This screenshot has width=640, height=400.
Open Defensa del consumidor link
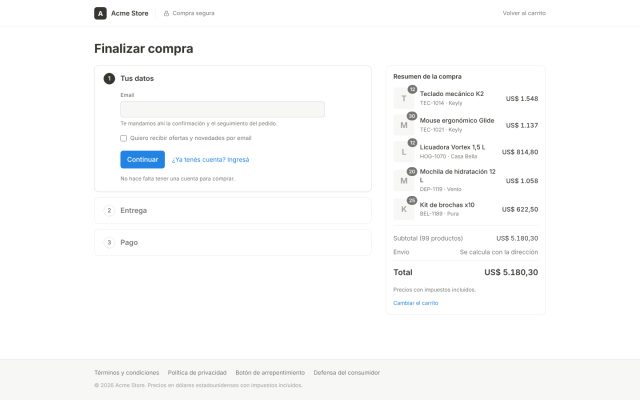pyautogui.click(x=347, y=373)
